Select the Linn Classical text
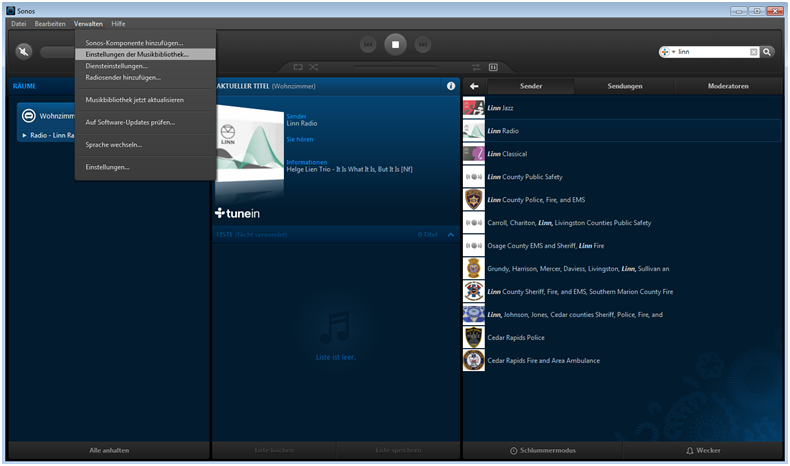790x466 pixels. 507,154
